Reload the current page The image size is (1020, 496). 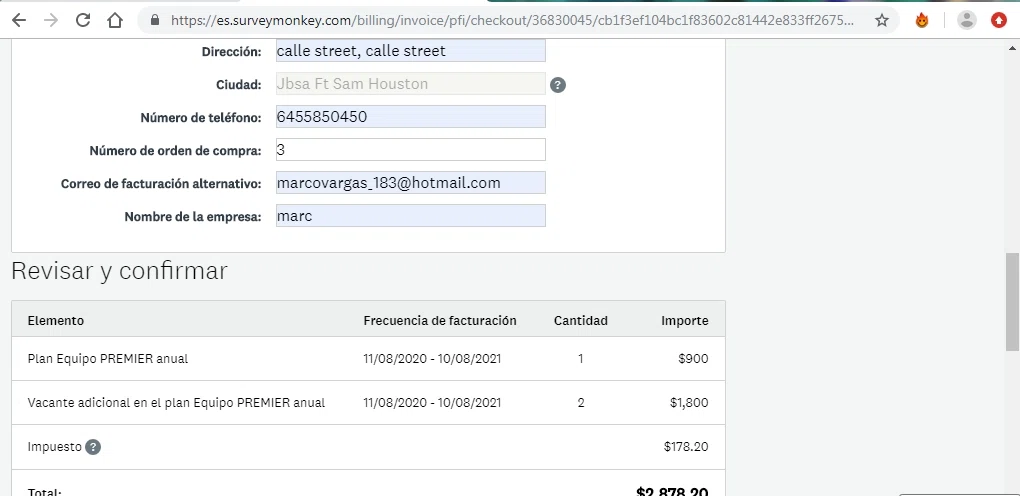tap(83, 20)
